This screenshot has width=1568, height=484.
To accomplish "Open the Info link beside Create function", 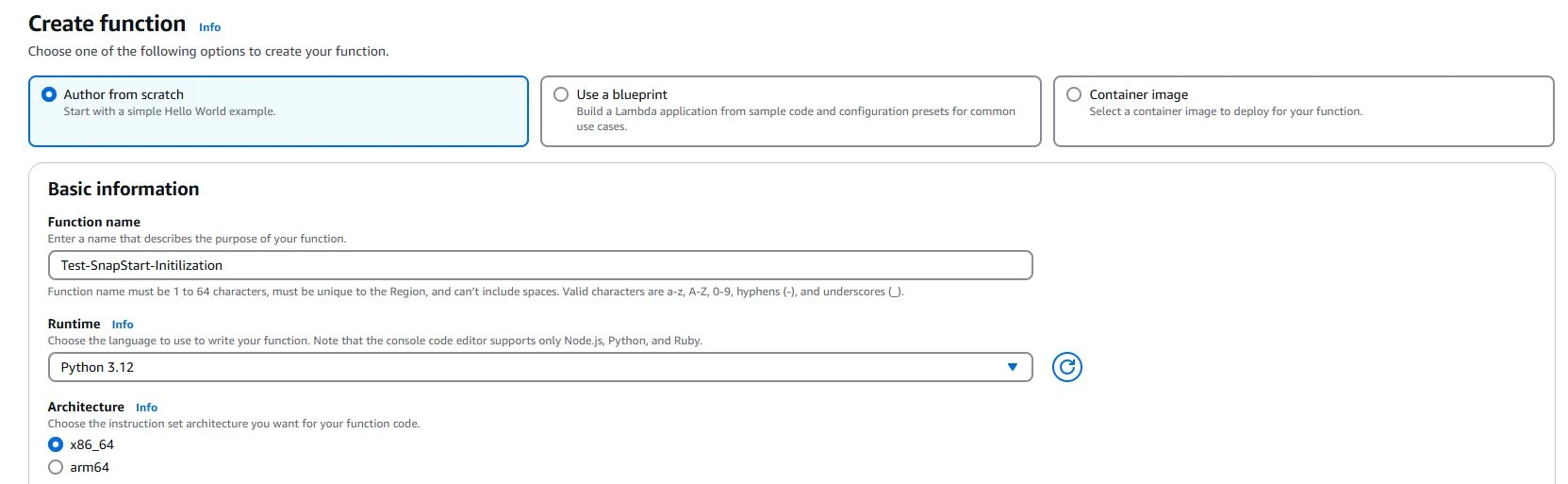I will click(x=209, y=27).
